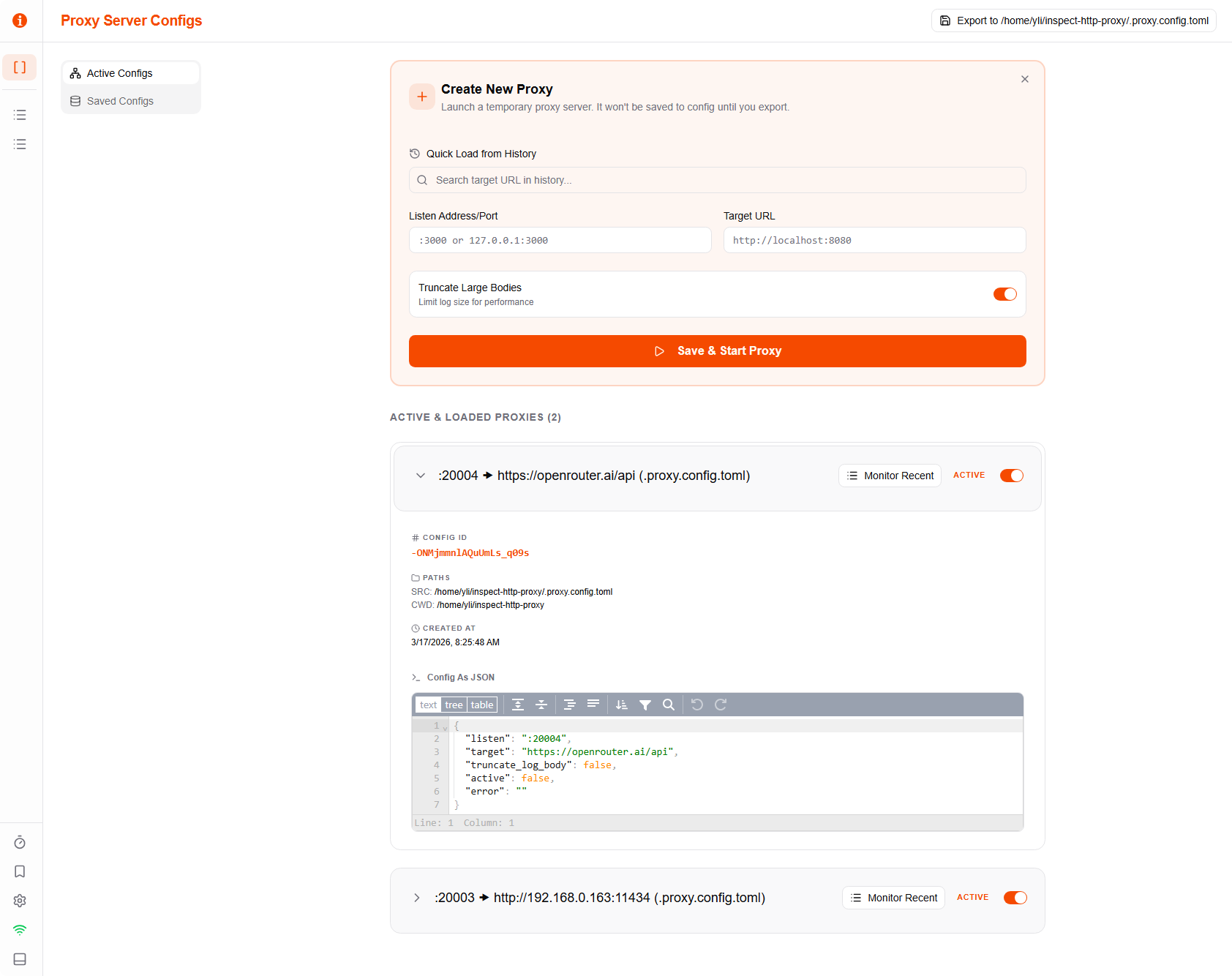Close the Create New Proxy panel
The image size is (1232, 976).
click(x=1025, y=79)
